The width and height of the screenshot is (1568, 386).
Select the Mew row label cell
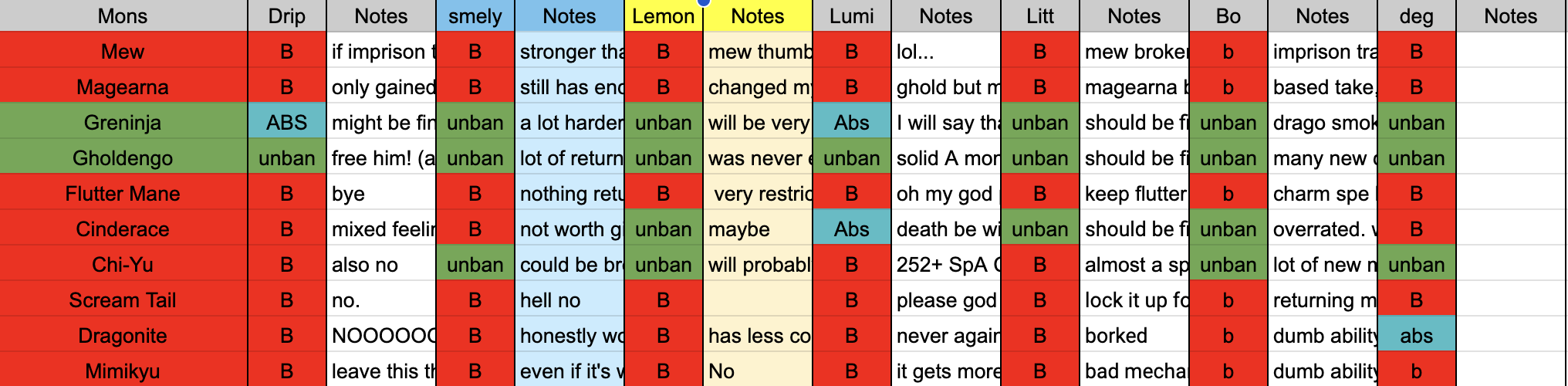pyautogui.click(x=123, y=51)
